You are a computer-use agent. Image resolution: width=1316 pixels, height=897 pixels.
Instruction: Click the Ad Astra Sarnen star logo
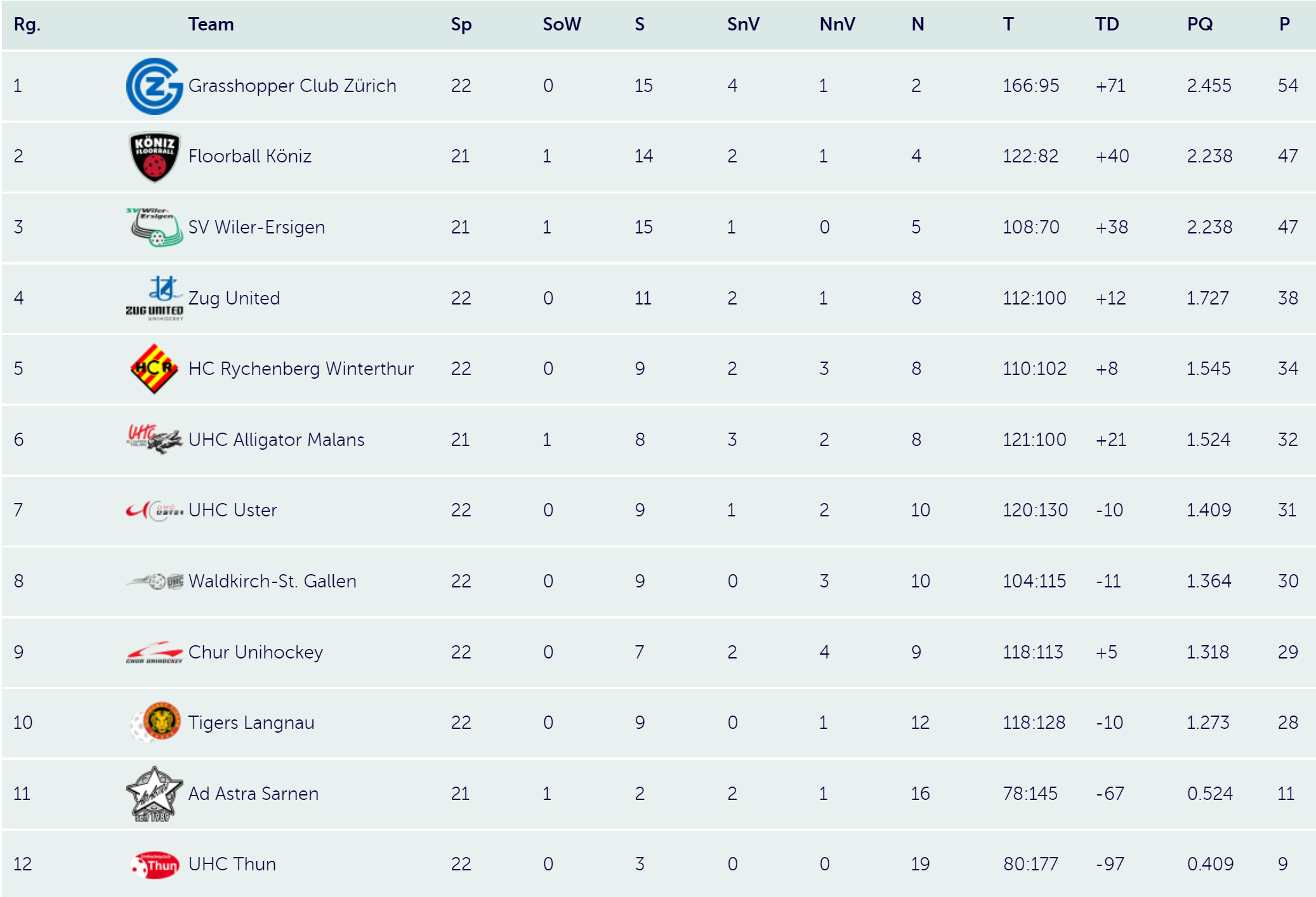(155, 794)
